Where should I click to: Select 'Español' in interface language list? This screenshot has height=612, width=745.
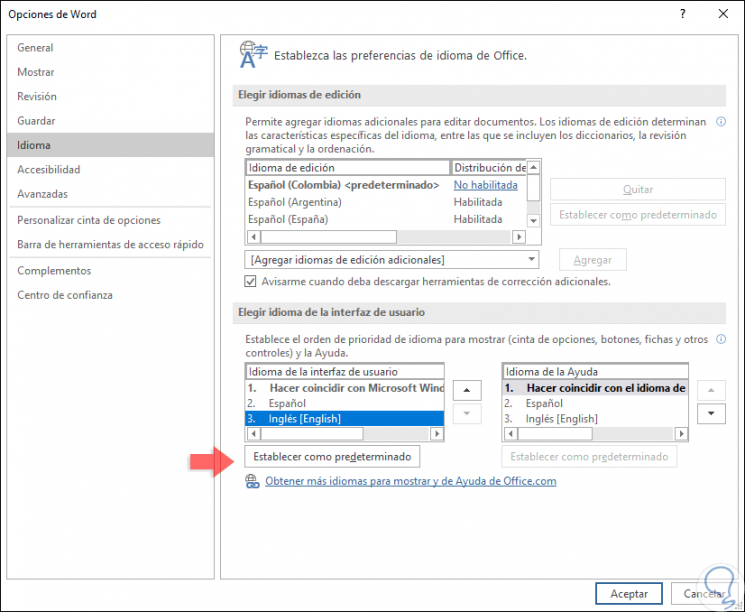[x=345, y=403]
